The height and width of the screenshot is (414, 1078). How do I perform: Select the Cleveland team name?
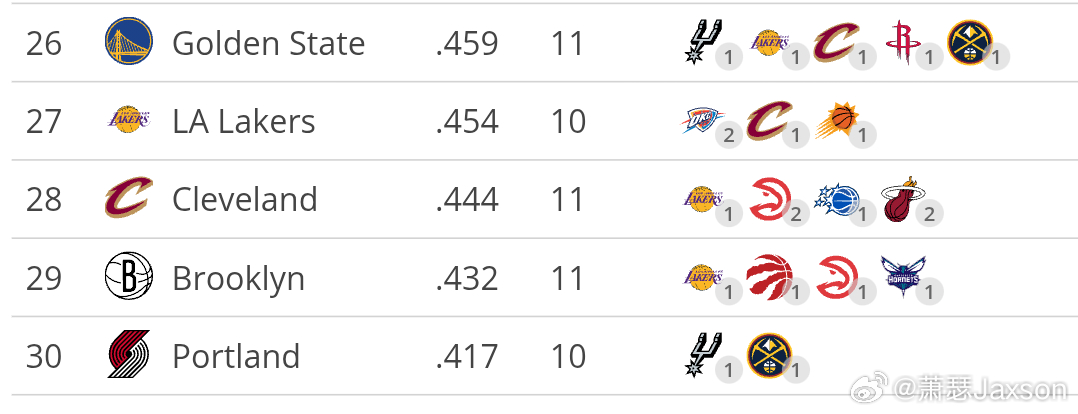[x=244, y=200]
